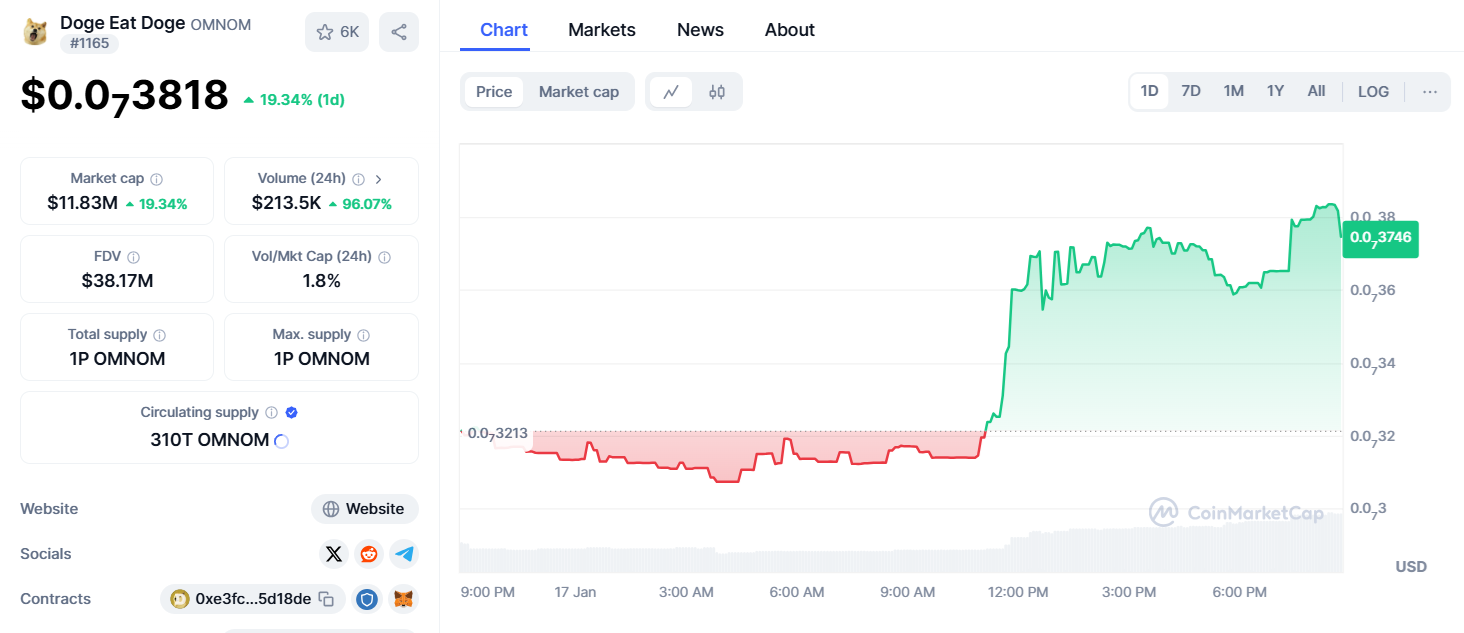
Task: Open the share icon button
Action: [x=399, y=32]
